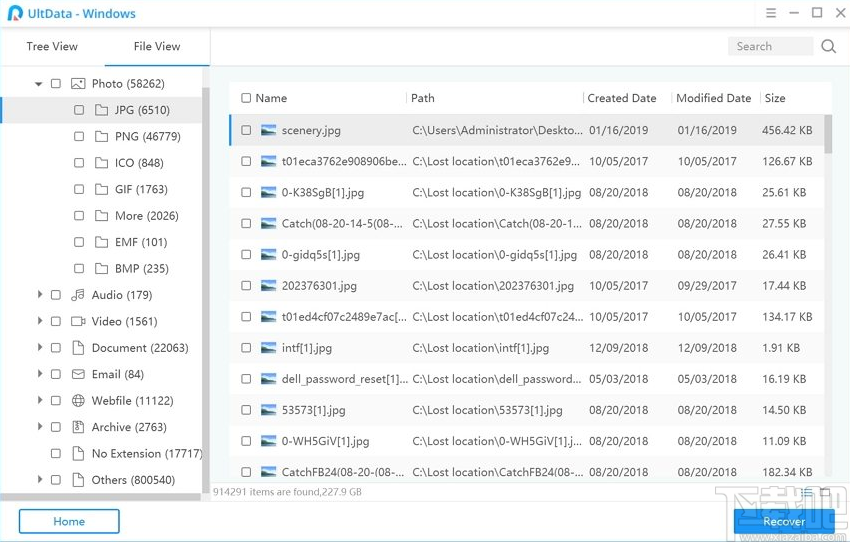Select the GIF (1763) folder label
Image resolution: width=850 pixels, height=542 pixels.
141,189
